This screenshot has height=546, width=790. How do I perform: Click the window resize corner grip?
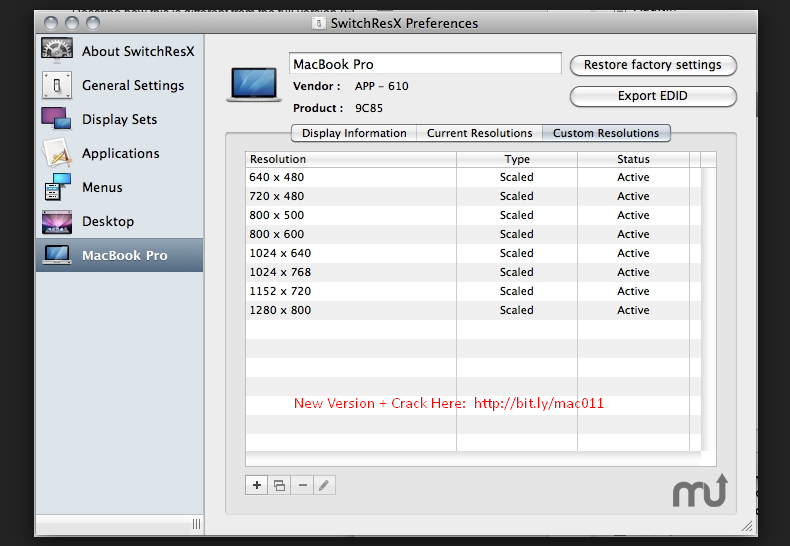tap(747, 526)
